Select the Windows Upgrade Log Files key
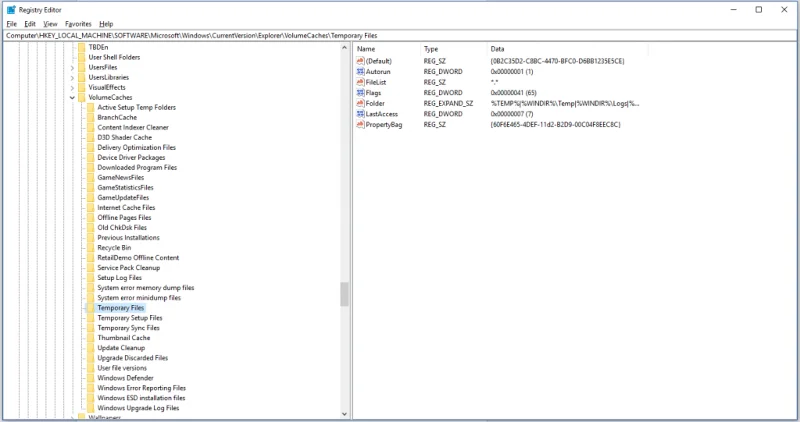800x422 pixels. click(x=138, y=408)
